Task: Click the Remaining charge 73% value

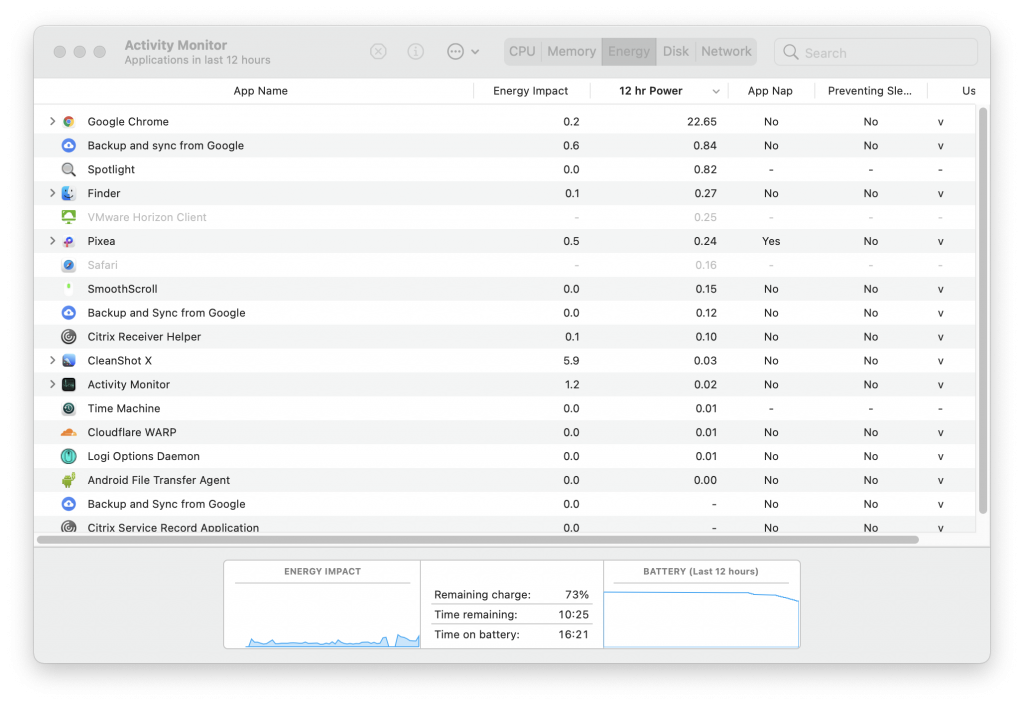Action: pyautogui.click(x=577, y=595)
